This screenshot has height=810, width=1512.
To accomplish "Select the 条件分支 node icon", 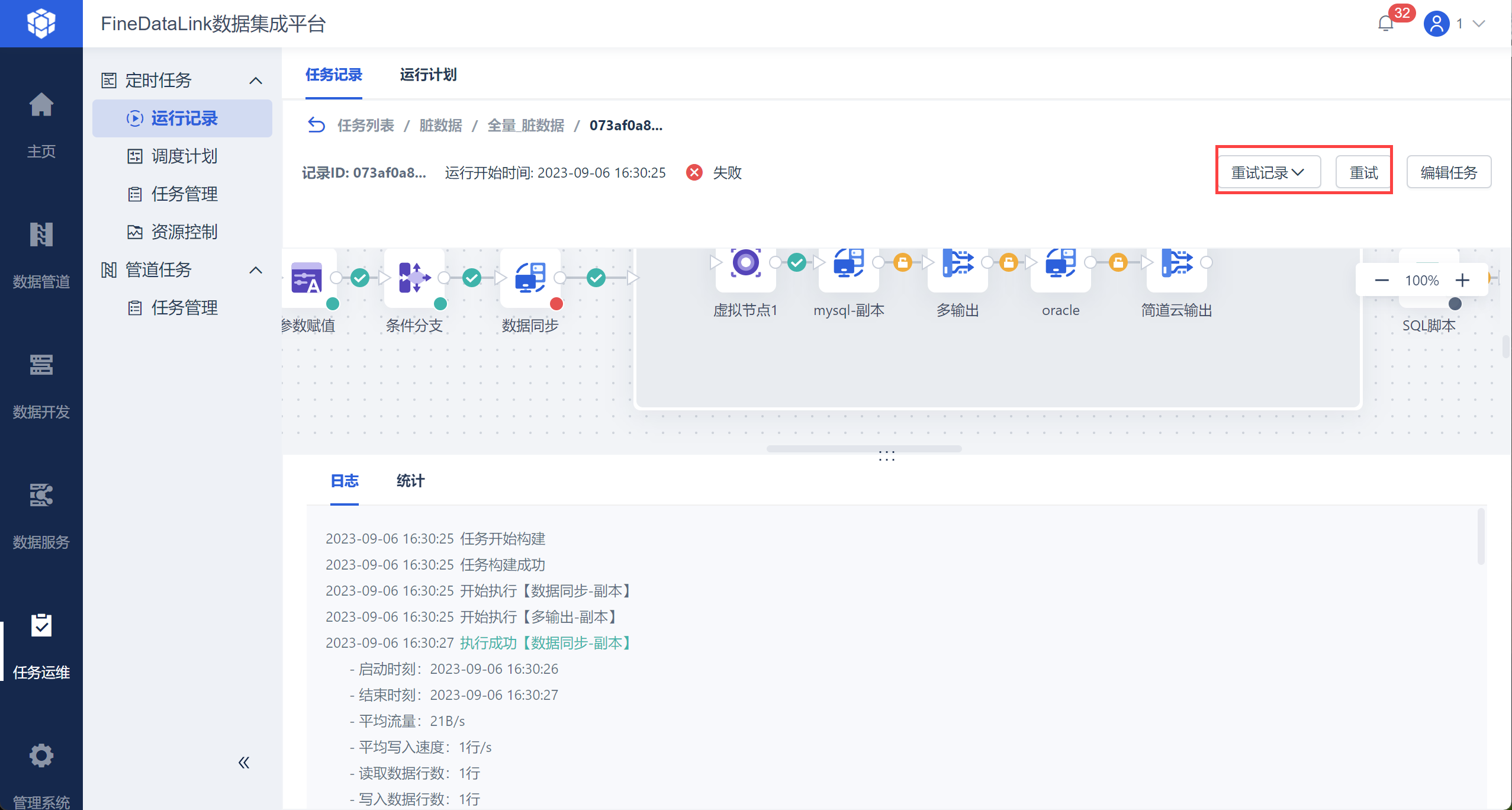I will click(414, 278).
